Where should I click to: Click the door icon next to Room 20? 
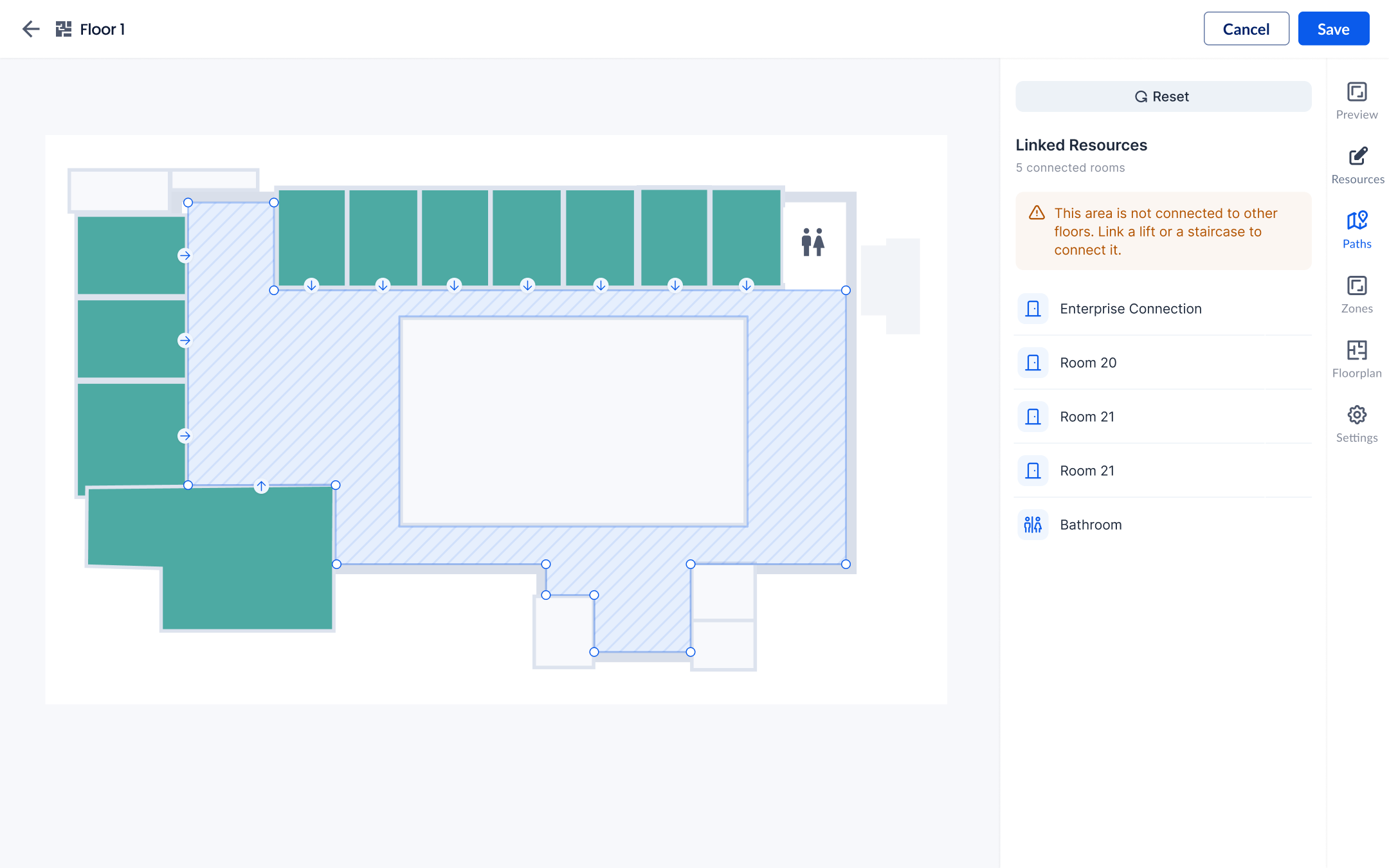(1033, 362)
